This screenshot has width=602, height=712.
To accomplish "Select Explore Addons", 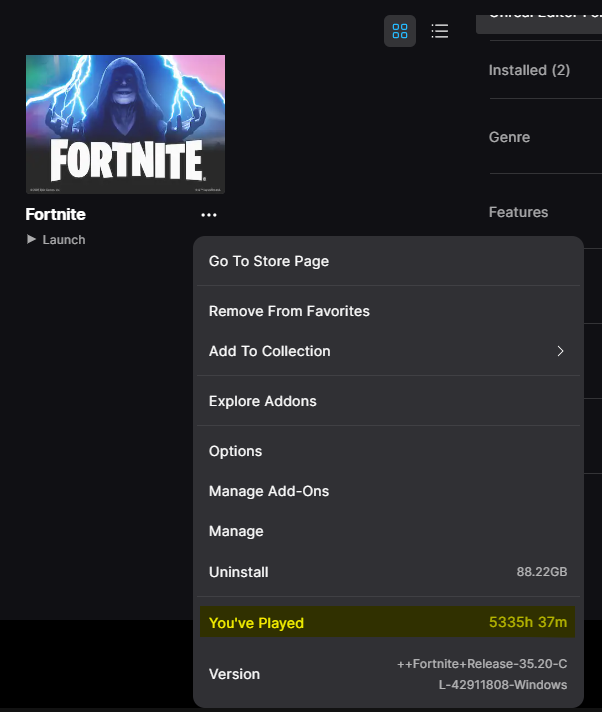I will coord(388,401).
